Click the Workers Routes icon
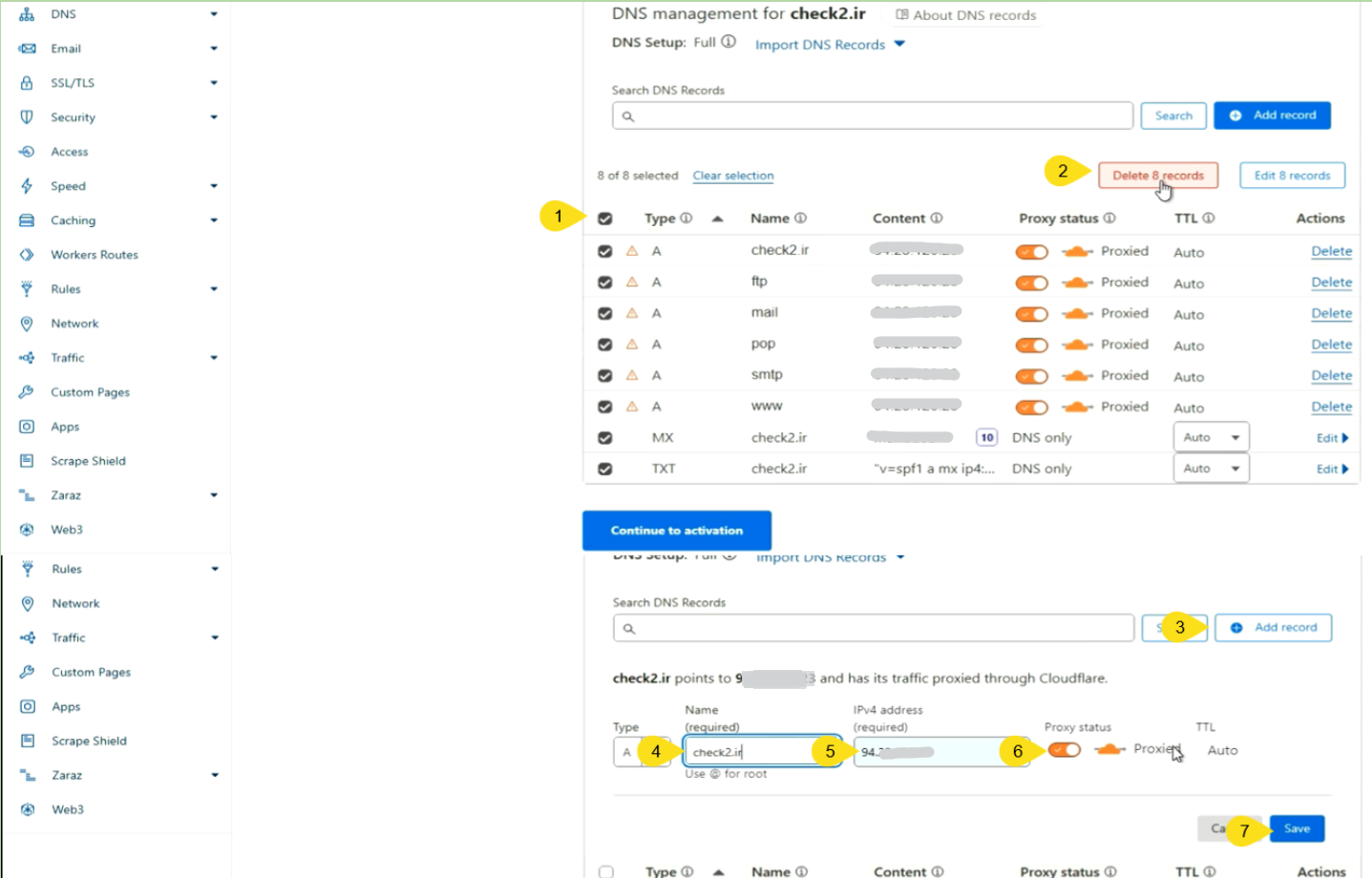Image resolution: width=1372 pixels, height=878 pixels. coord(27,255)
